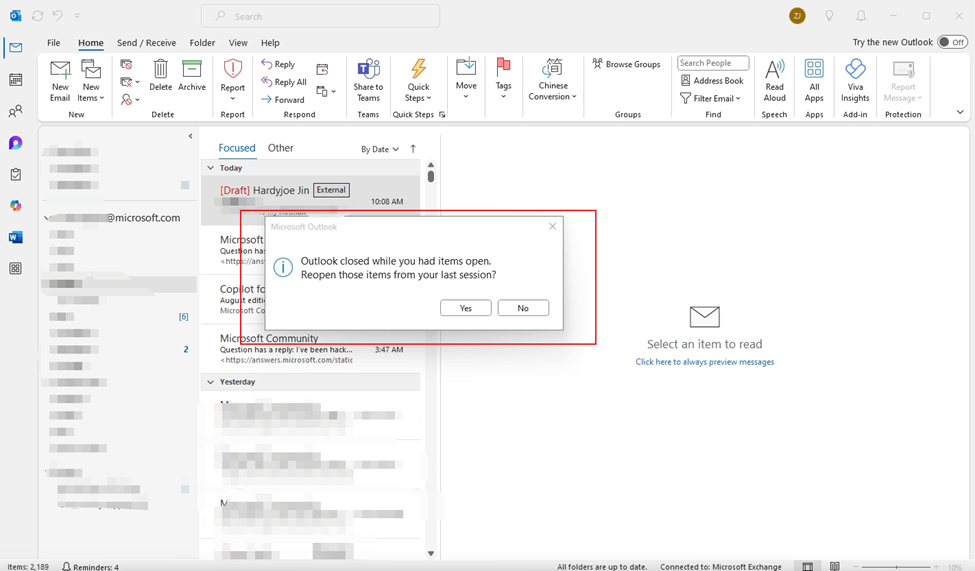
Task: Switch to Other inbox tab
Action: 280,148
